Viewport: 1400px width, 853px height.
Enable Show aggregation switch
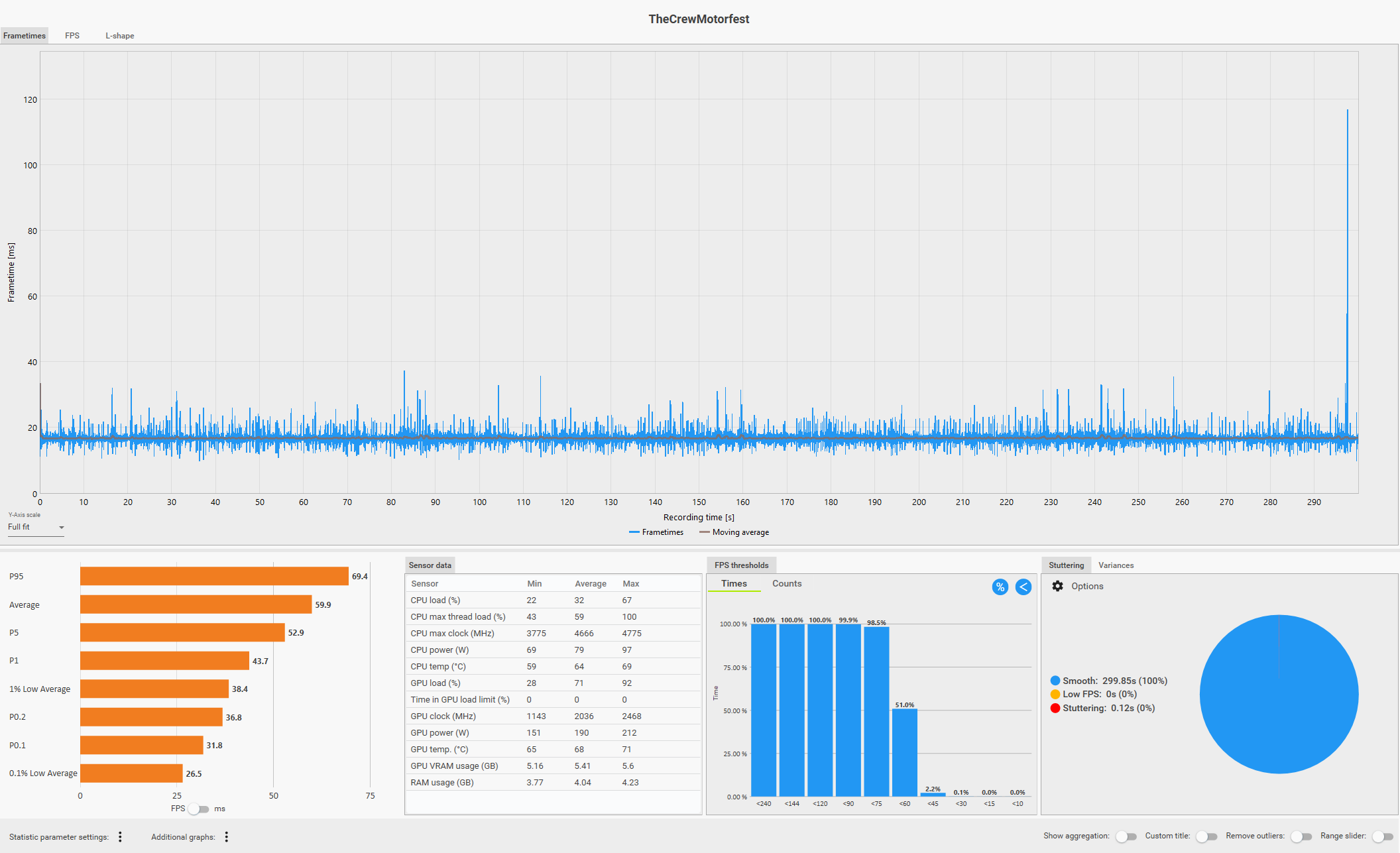(x=1126, y=836)
